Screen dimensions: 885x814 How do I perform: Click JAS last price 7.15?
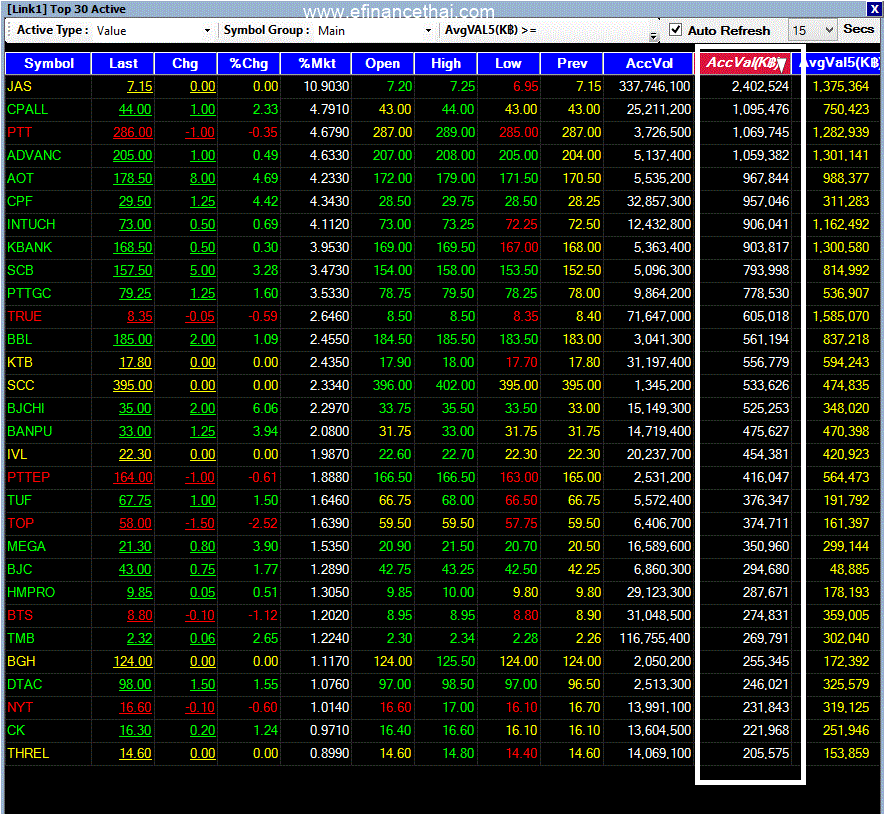(139, 86)
